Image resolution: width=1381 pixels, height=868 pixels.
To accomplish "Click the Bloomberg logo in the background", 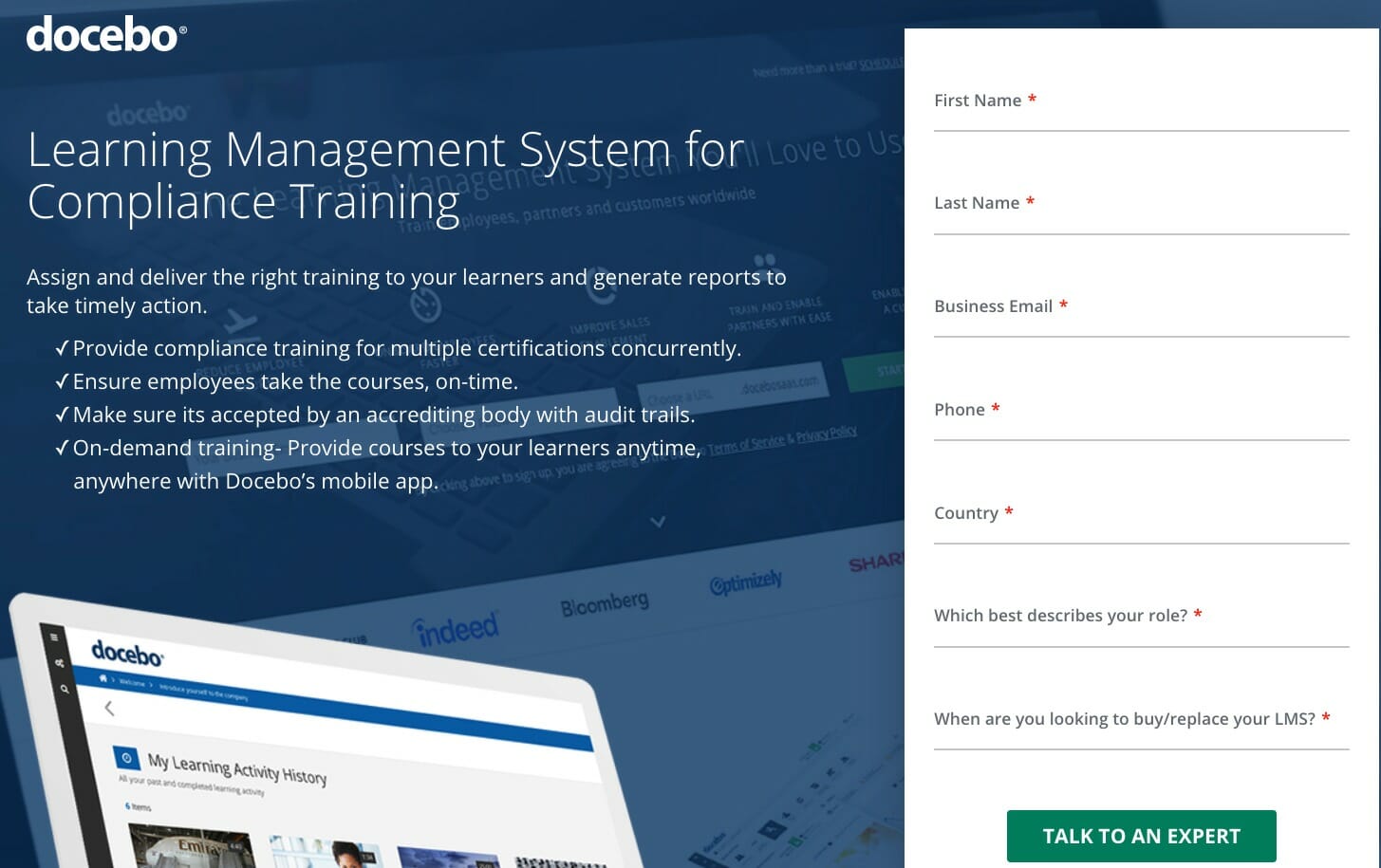I will [x=605, y=603].
